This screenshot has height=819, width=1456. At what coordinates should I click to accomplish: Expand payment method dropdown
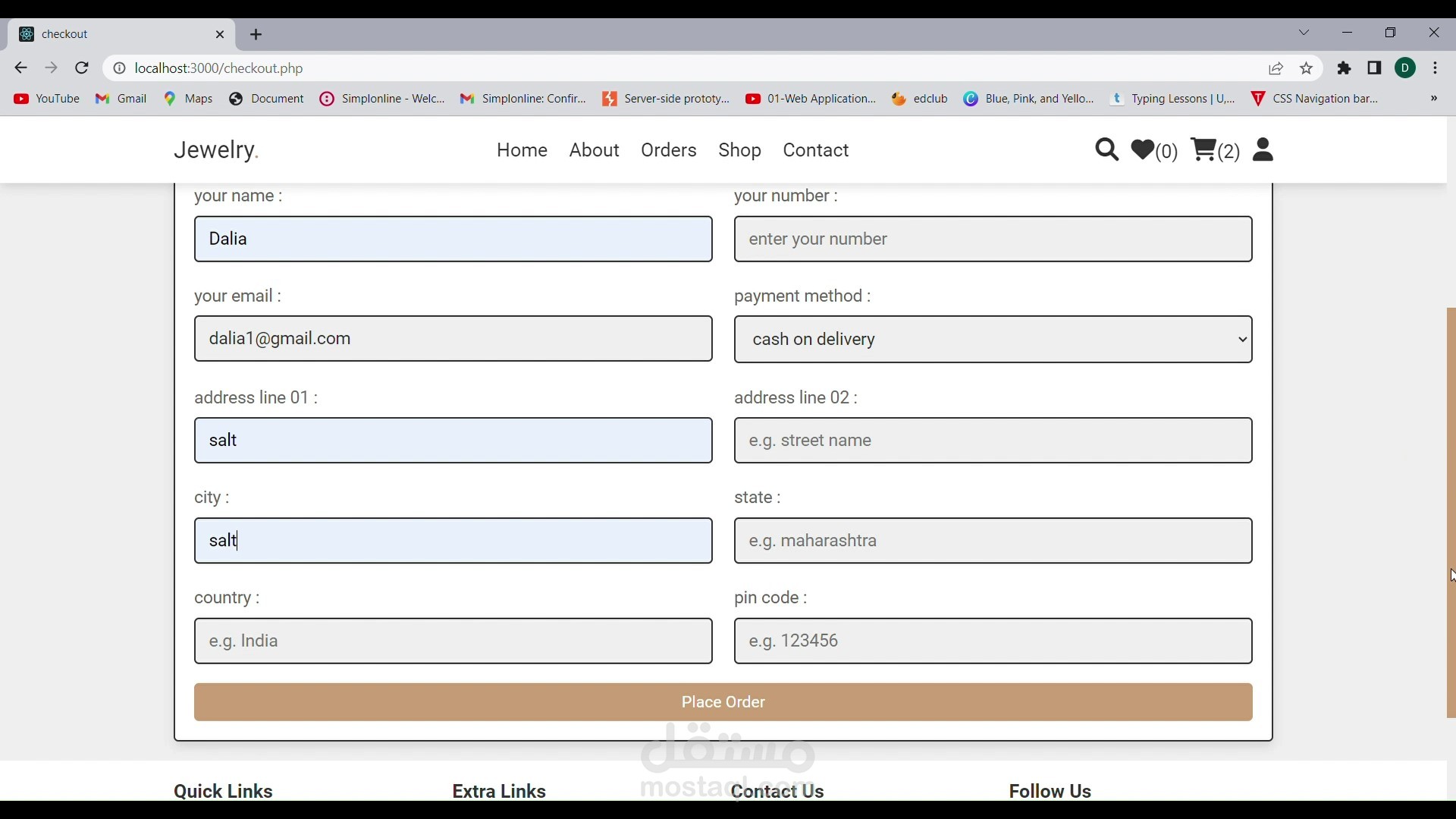pyautogui.click(x=993, y=340)
